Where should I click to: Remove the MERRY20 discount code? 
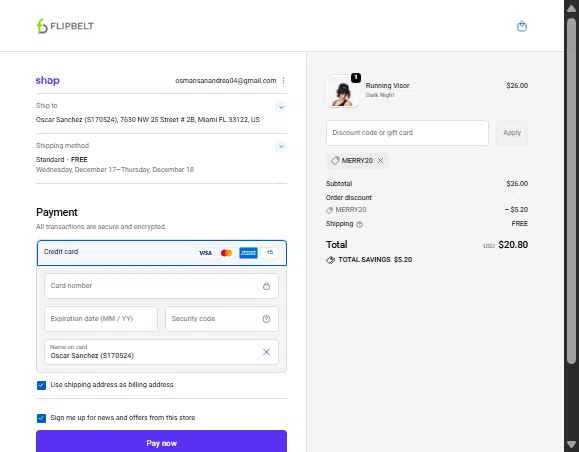point(380,161)
